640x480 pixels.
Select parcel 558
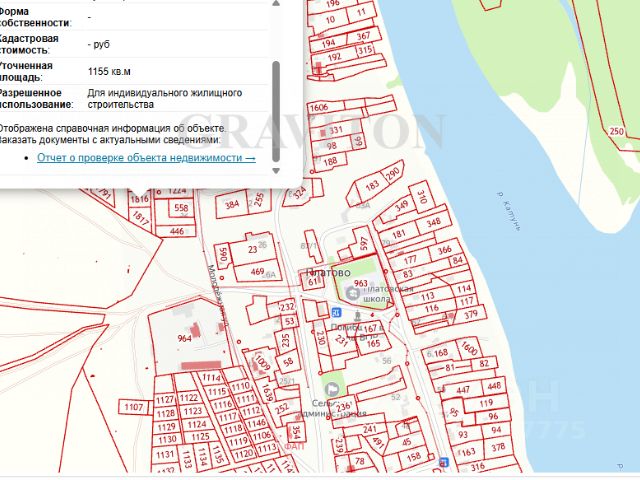[x=181, y=208]
